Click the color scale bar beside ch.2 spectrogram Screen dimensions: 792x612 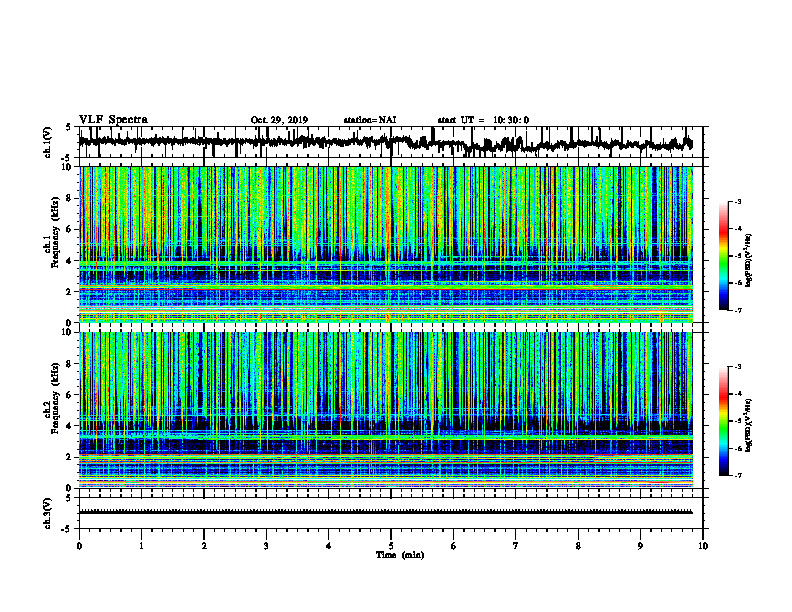coord(723,421)
